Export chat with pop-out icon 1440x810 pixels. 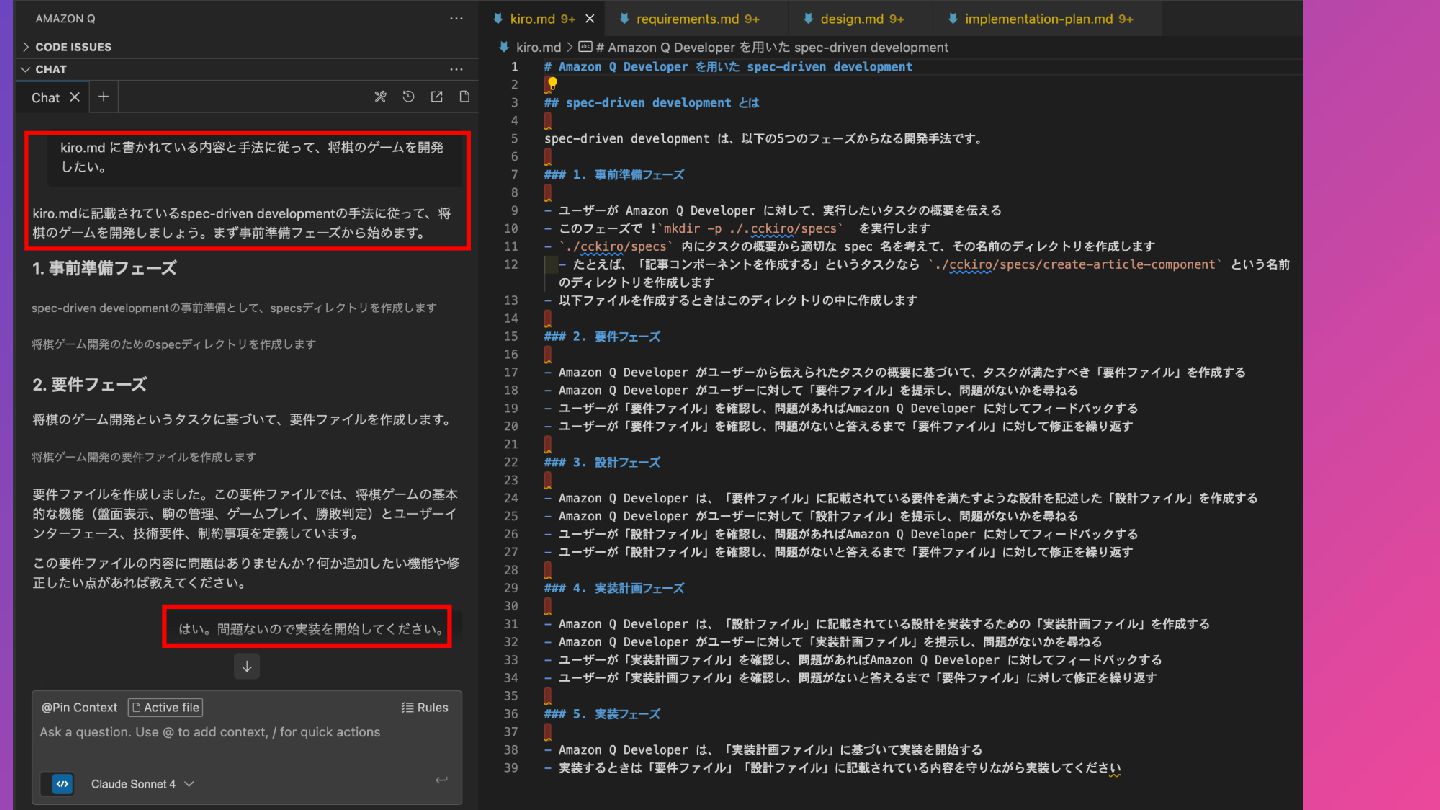pos(436,97)
